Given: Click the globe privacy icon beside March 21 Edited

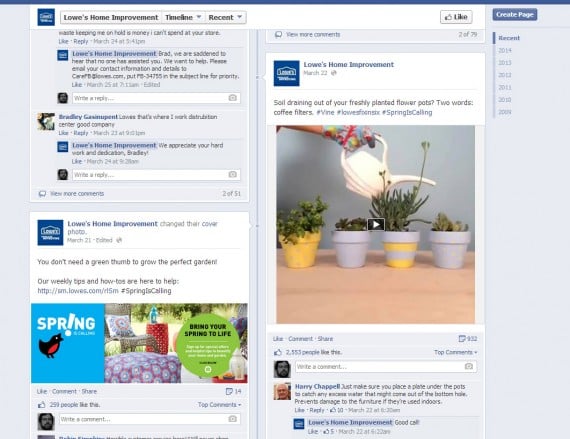Looking at the screenshot, I should pos(119,240).
